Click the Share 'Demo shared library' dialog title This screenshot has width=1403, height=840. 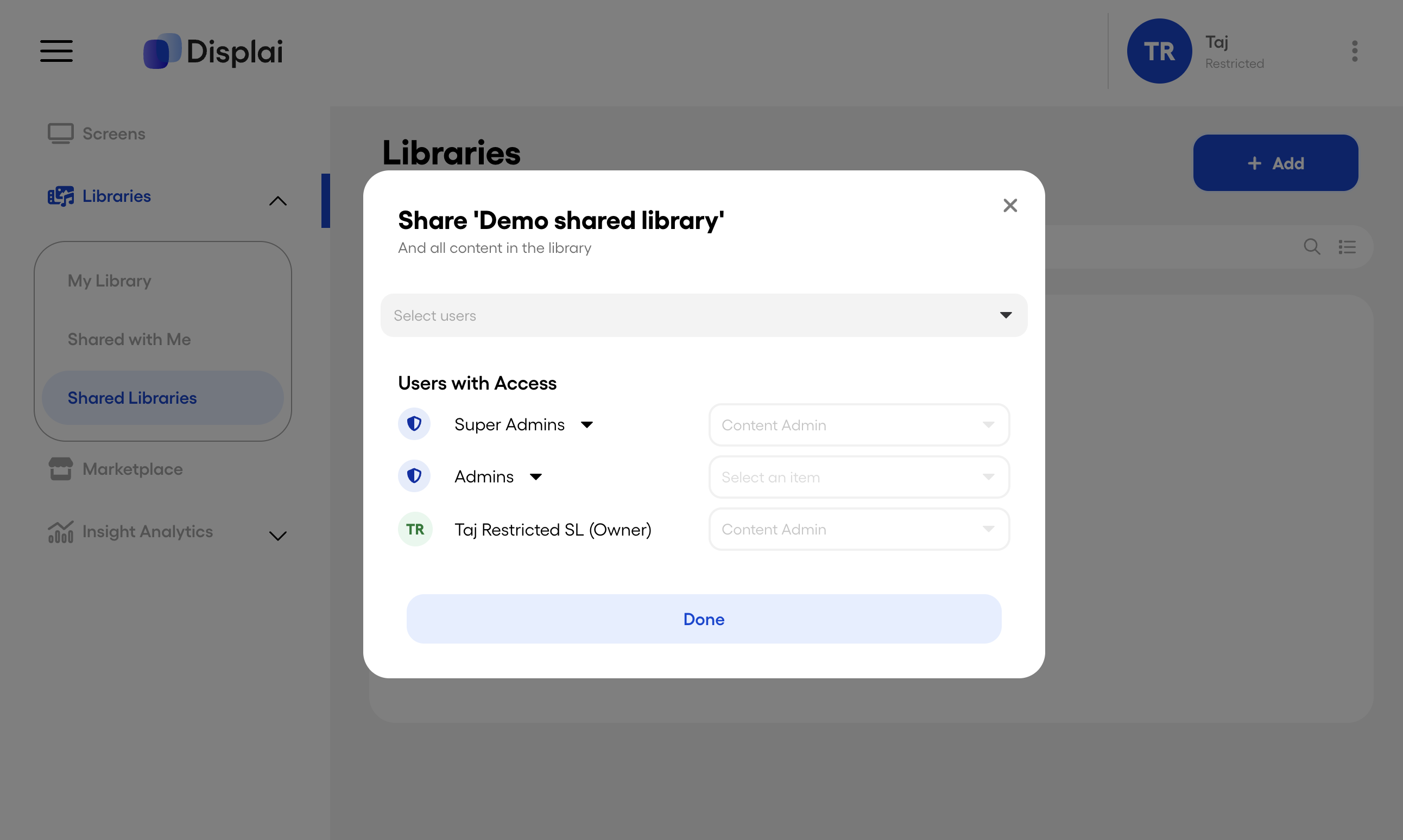[x=560, y=220]
